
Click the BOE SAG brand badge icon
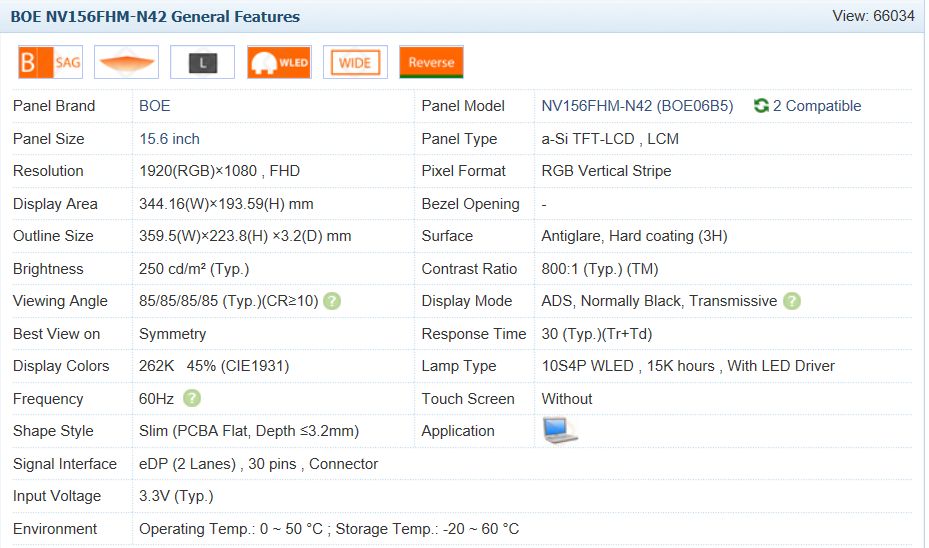[50, 62]
